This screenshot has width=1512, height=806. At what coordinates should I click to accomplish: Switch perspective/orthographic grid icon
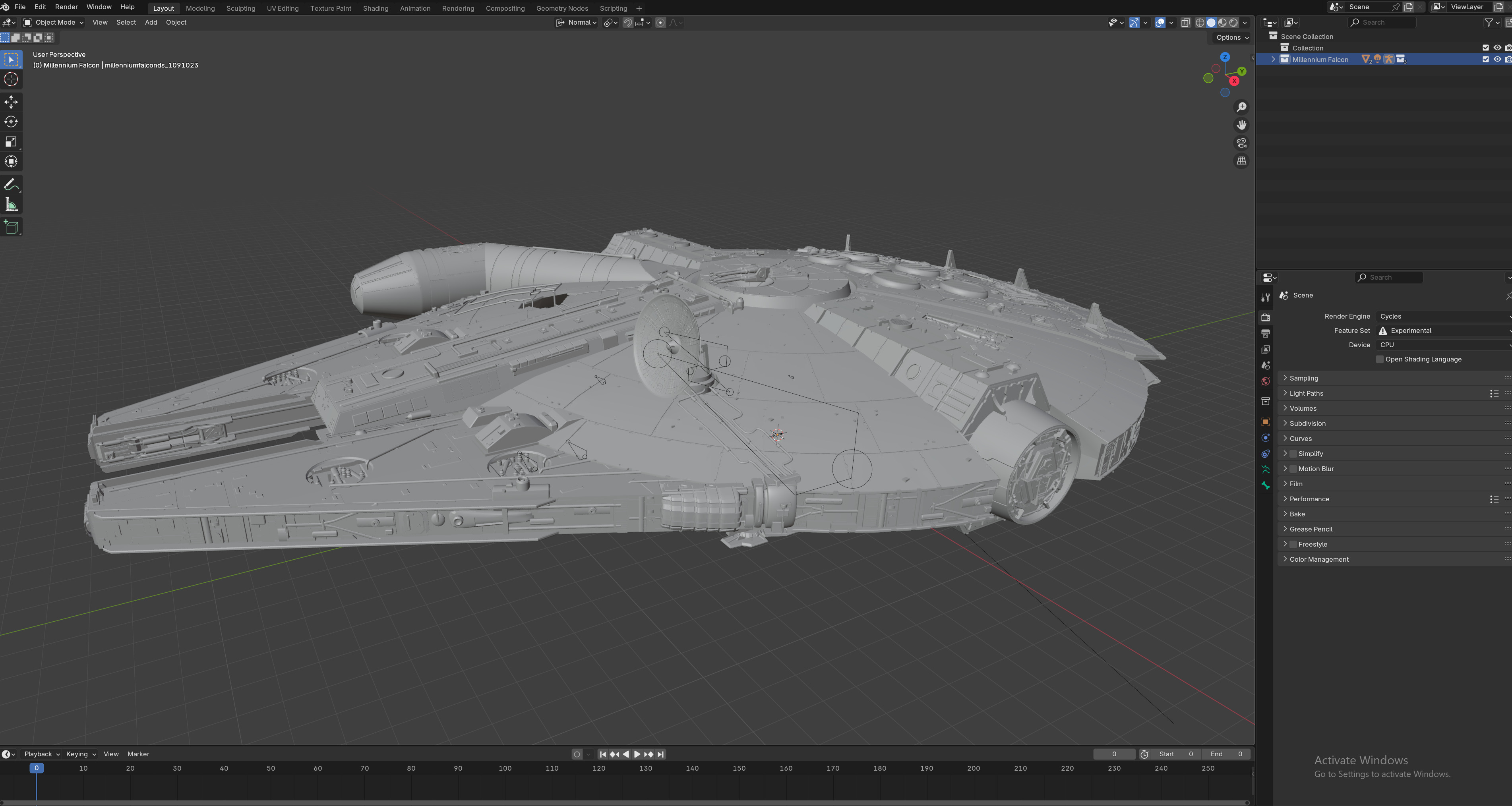pos(1241,161)
